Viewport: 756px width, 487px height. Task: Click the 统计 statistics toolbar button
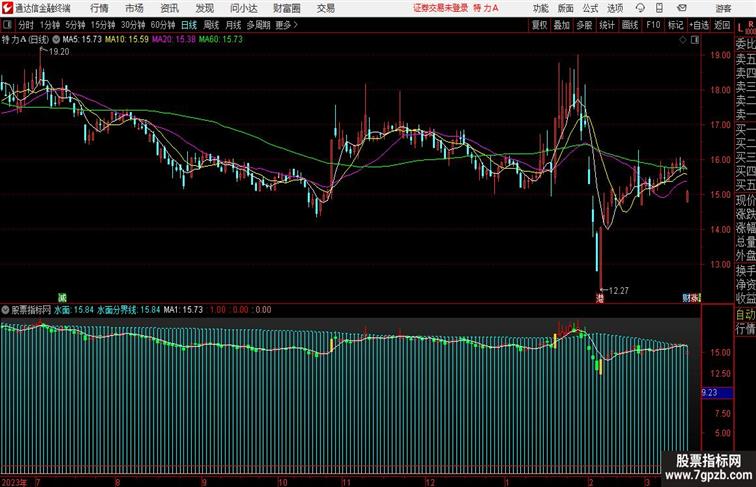click(607, 25)
